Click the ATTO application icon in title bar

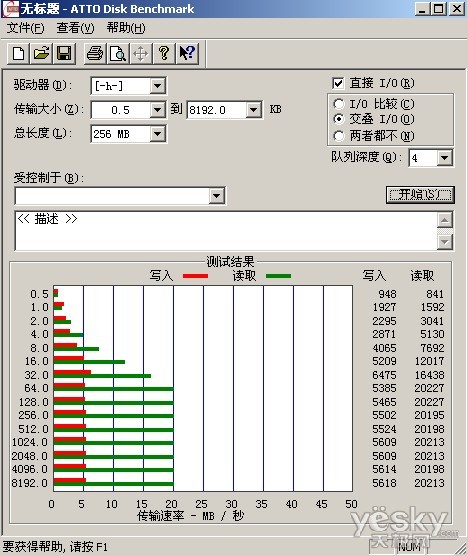point(10,9)
